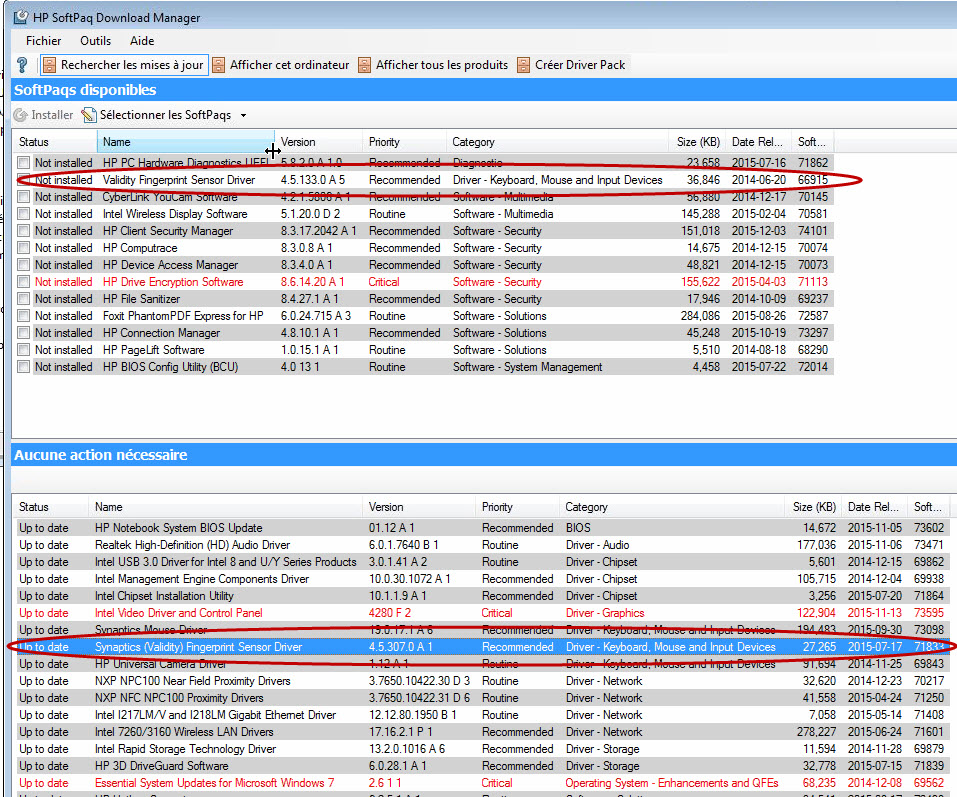Click the Installer arrow icon
This screenshot has width=957, height=797.
pos(21,115)
